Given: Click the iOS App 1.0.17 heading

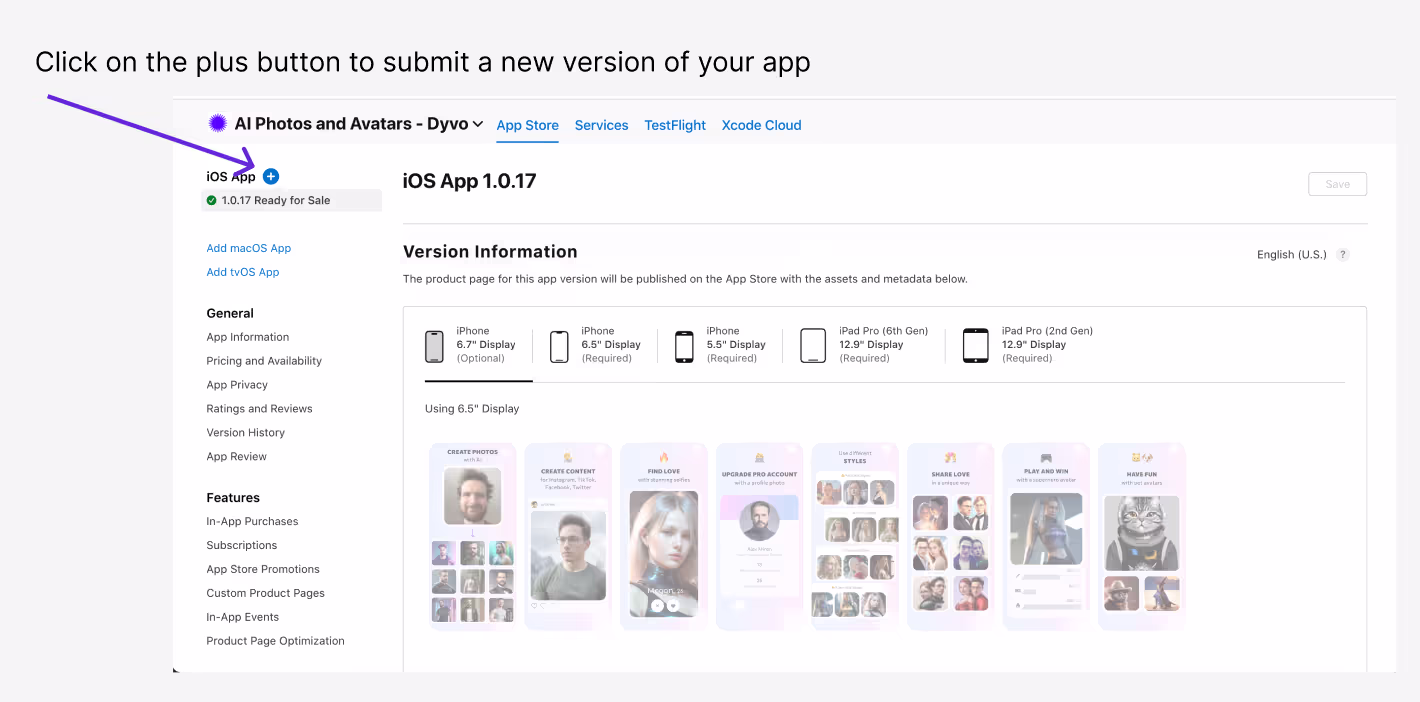Looking at the screenshot, I should tap(469, 181).
